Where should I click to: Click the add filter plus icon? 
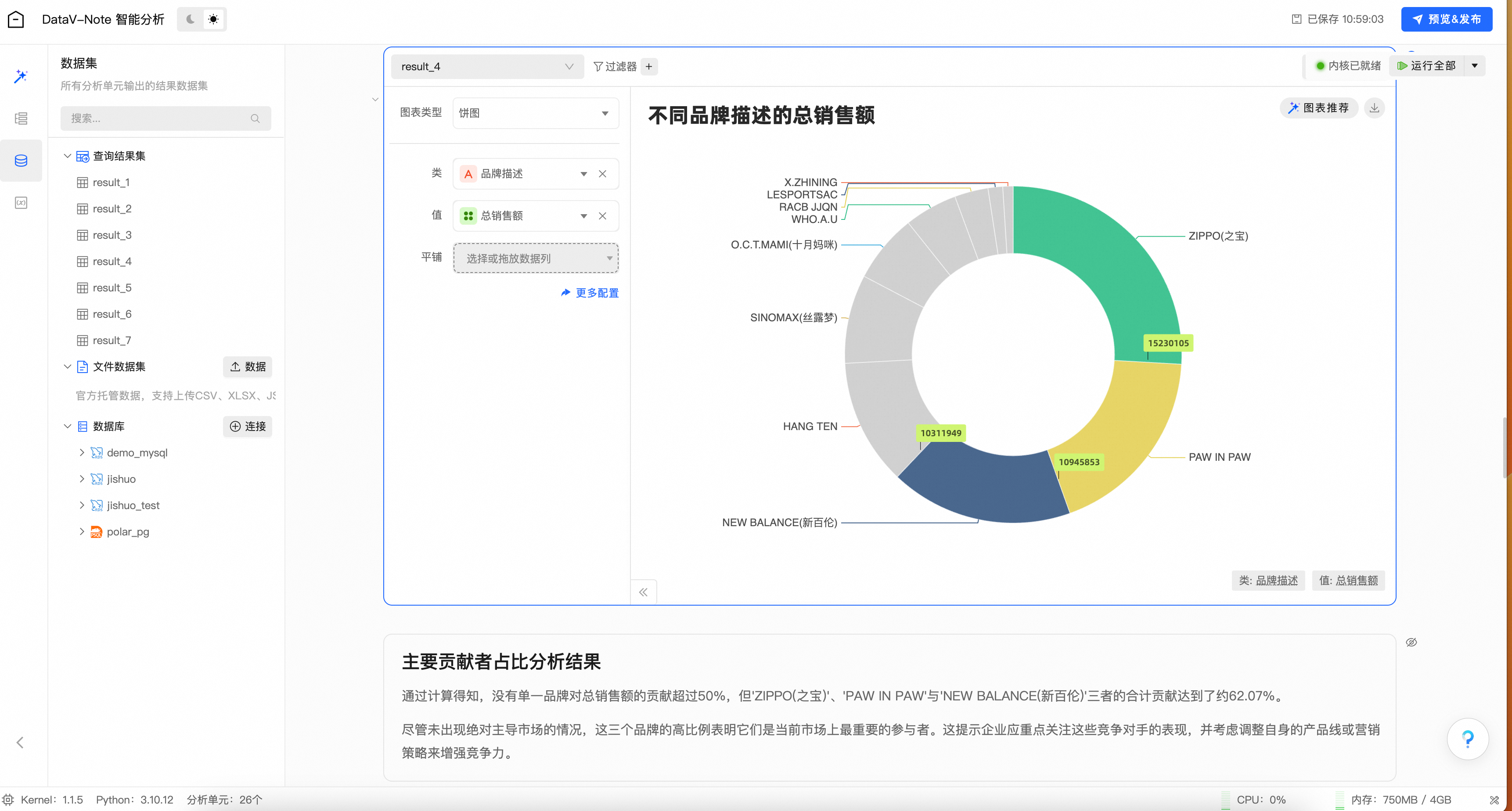click(x=648, y=66)
